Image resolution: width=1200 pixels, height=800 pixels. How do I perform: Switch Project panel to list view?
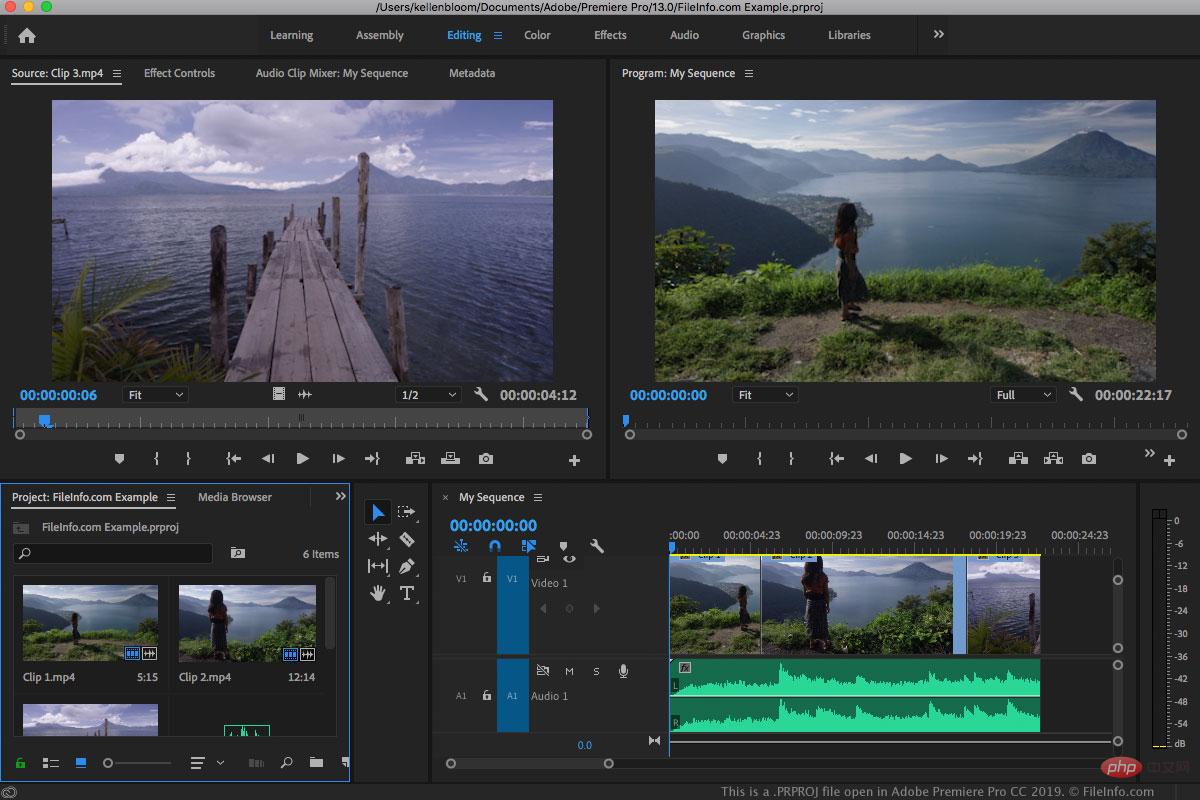point(50,763)
